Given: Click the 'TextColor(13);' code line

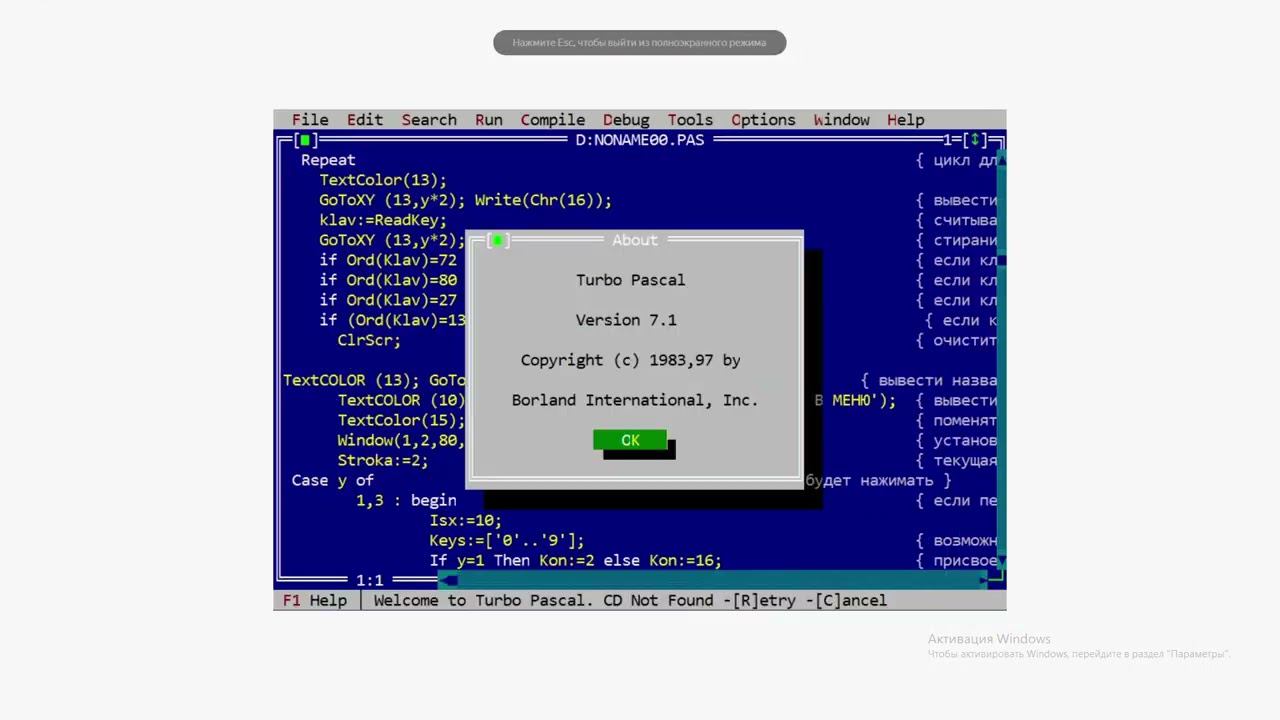Looking at the screenshot, I should [x=383, y=180].
